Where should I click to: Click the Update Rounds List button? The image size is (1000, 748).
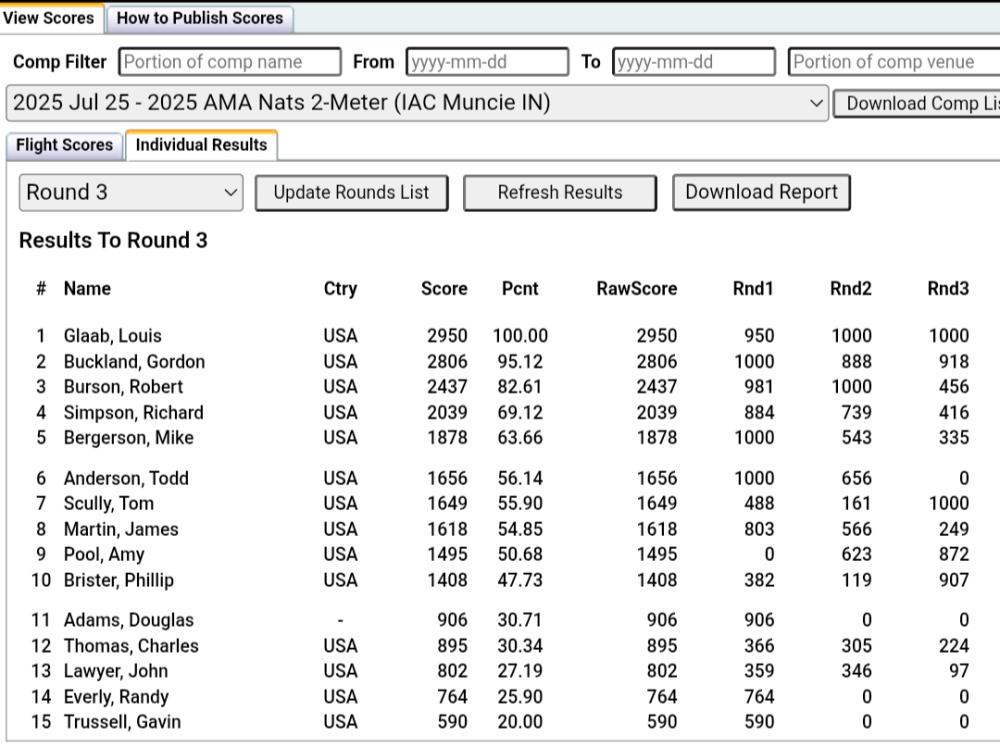pos(351,192)
